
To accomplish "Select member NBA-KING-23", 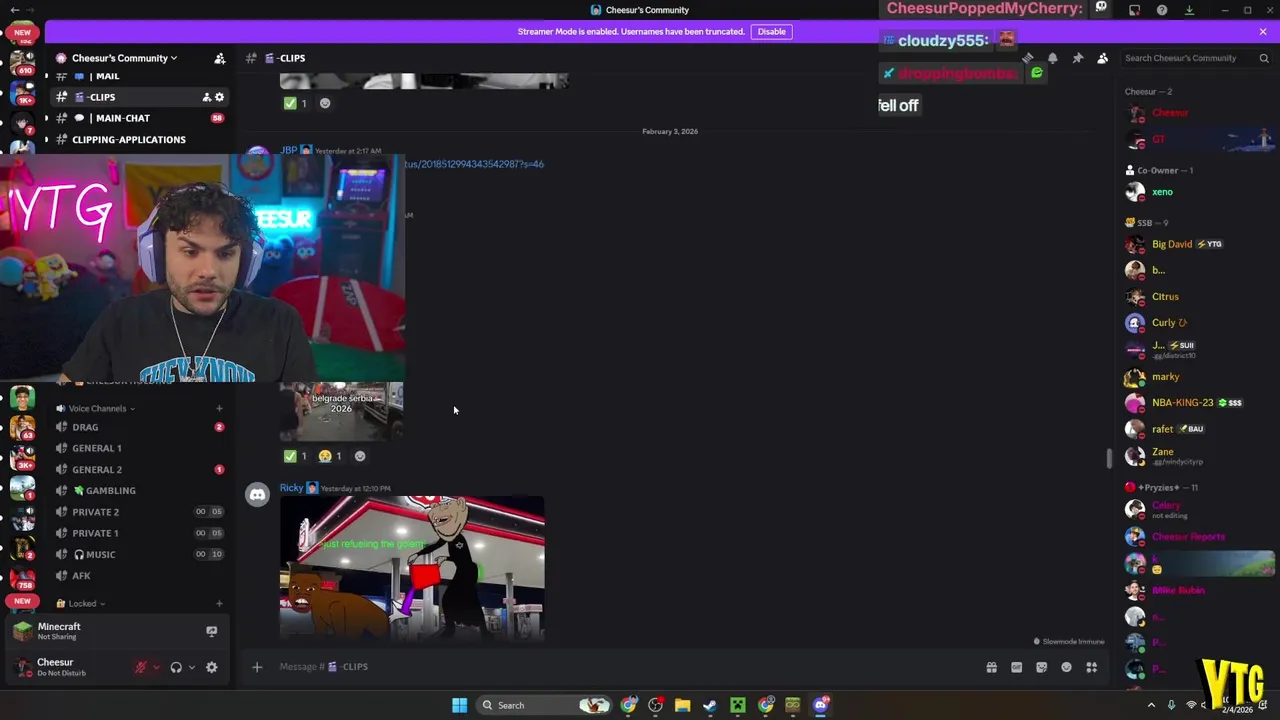I will click(x=1182, y=403).
